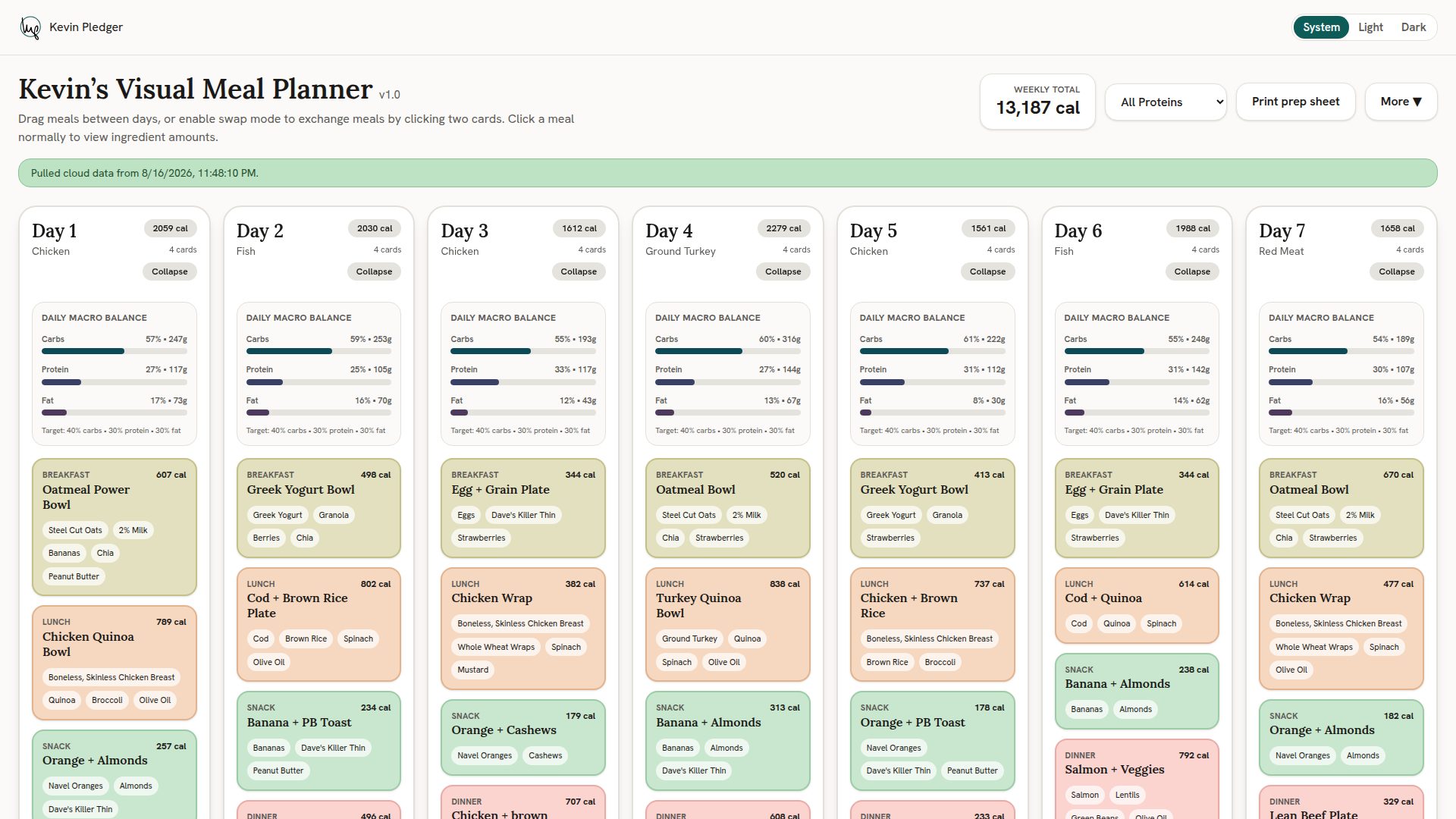Collapse Day 3 column
The width and height of the screenshot is (1456, 819).
579,271
